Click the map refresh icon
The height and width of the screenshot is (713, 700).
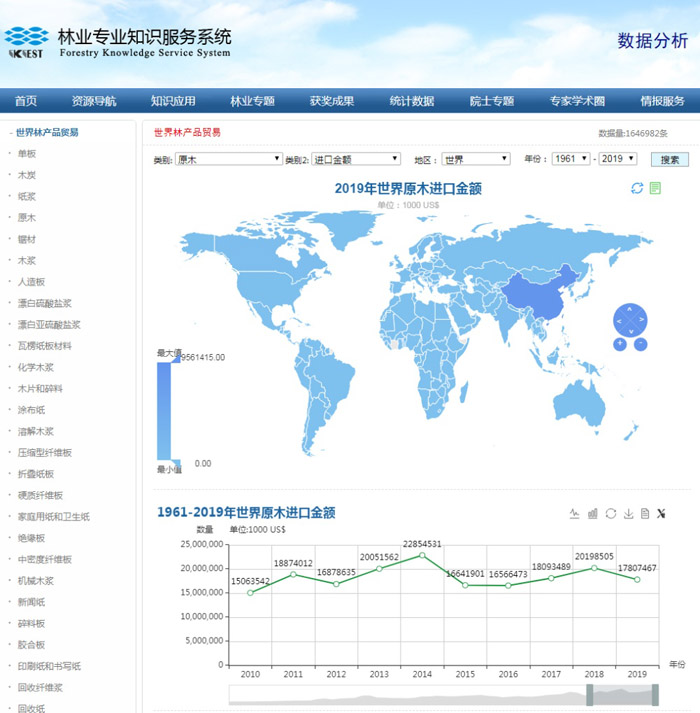[637, 188]
